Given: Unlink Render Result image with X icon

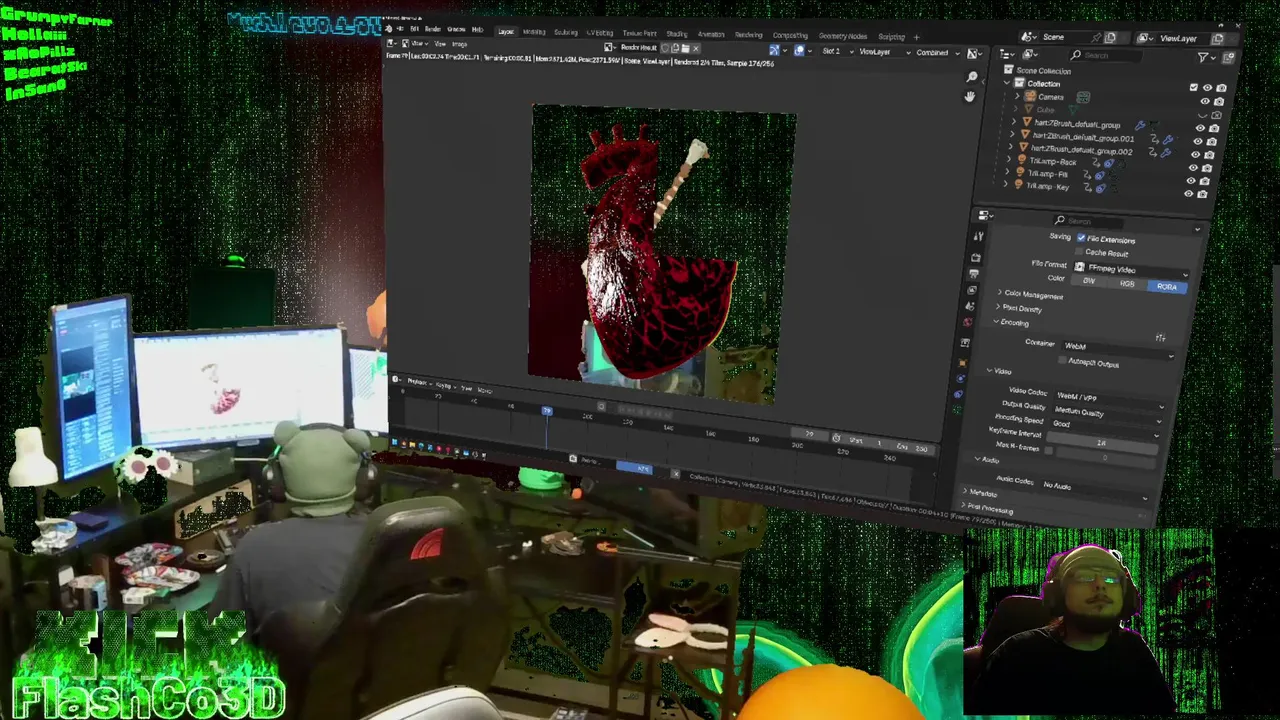Looking at the screenshot, I should click(696, 48).
